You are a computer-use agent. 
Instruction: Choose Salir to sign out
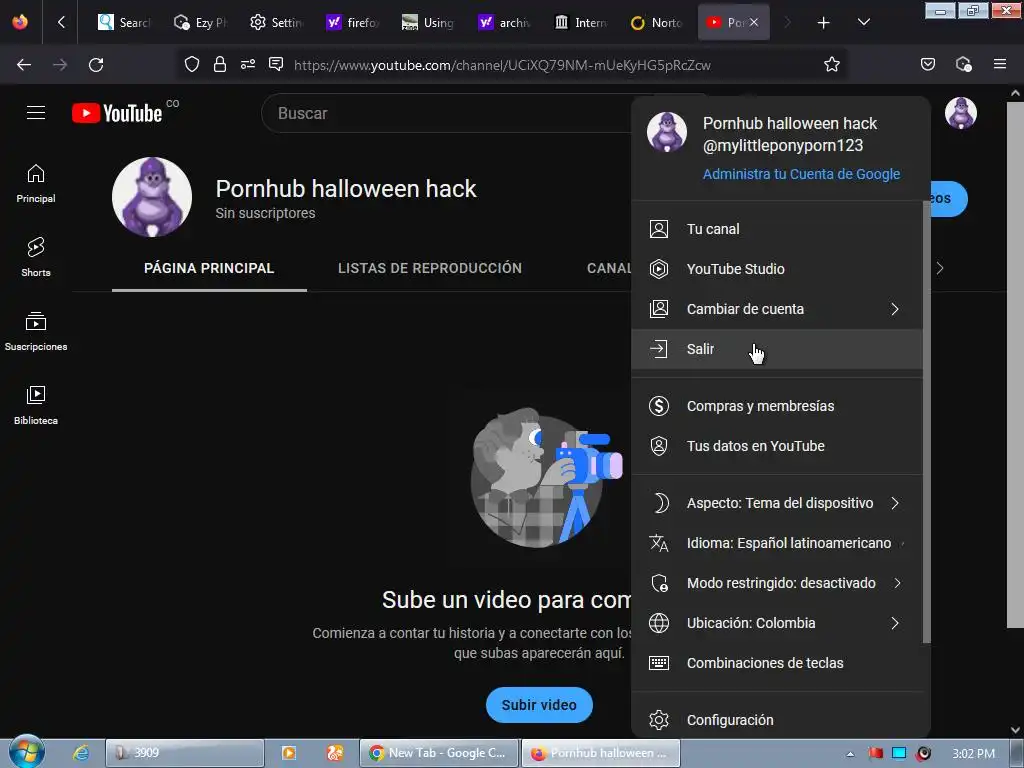(777, 349)
